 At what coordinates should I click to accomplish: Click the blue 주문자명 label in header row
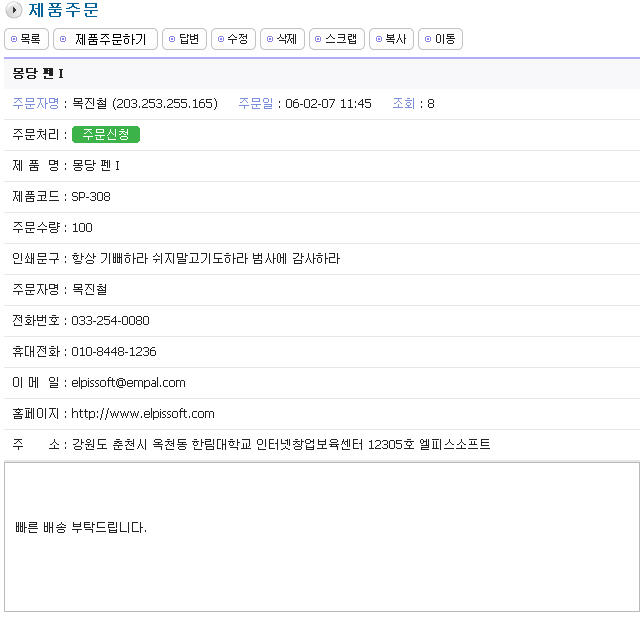pyautogui.click(x=35, y=103)
